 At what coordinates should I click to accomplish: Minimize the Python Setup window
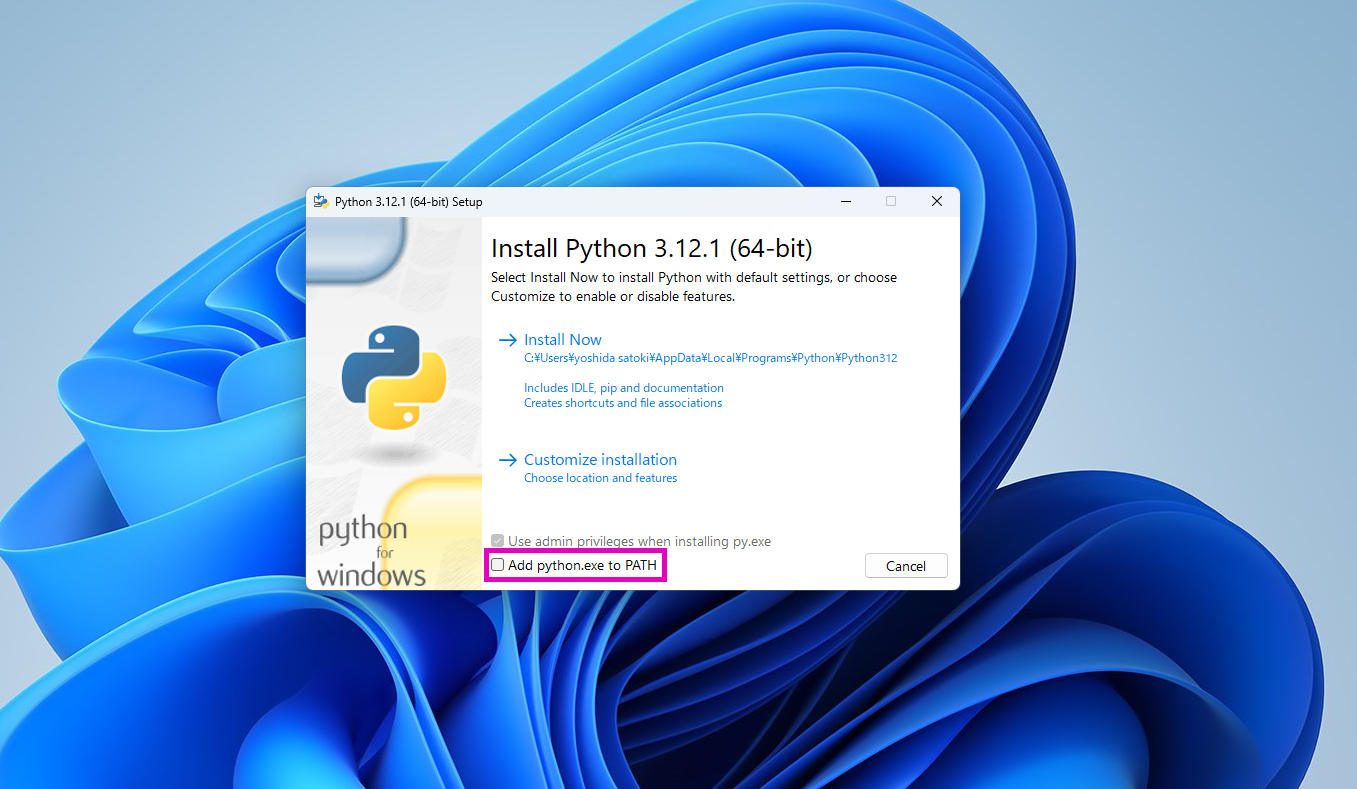(845, 201)
